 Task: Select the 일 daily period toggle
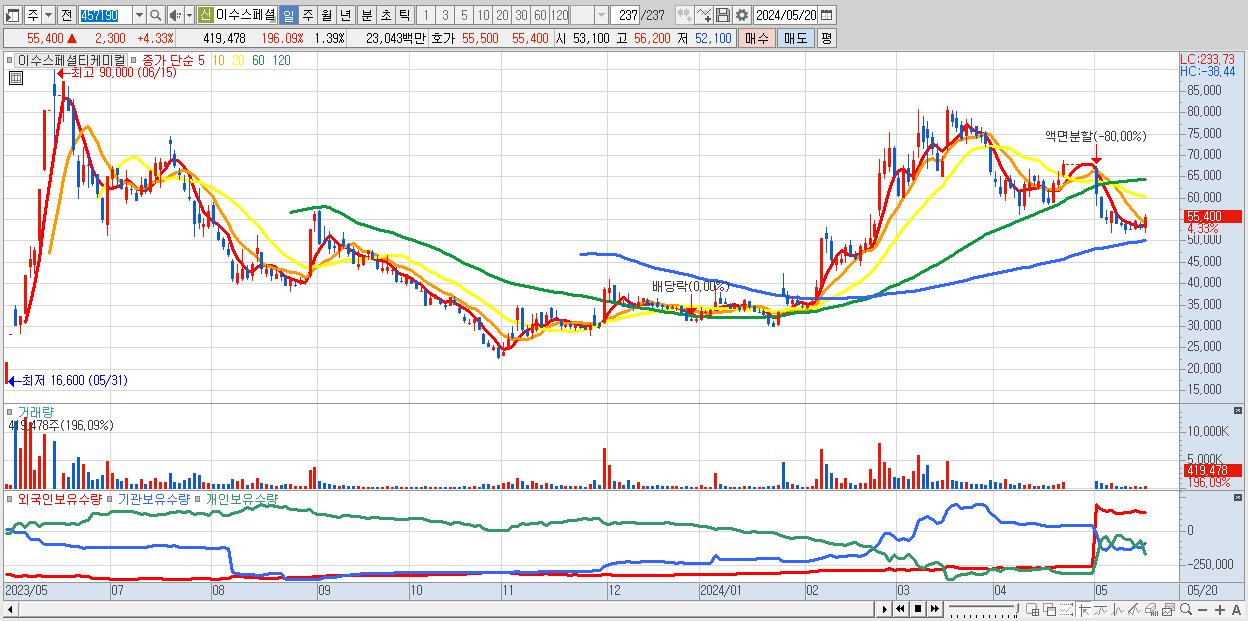(289, 16)
